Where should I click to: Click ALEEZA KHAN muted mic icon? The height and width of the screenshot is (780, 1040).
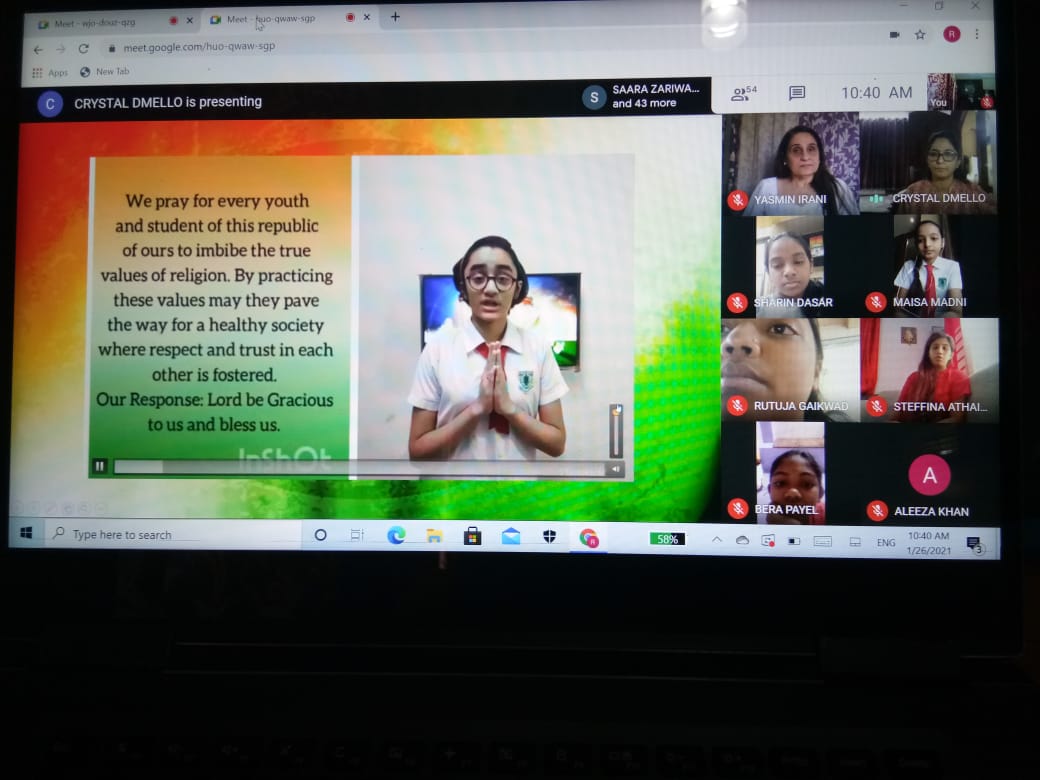(x=877, y=511)
